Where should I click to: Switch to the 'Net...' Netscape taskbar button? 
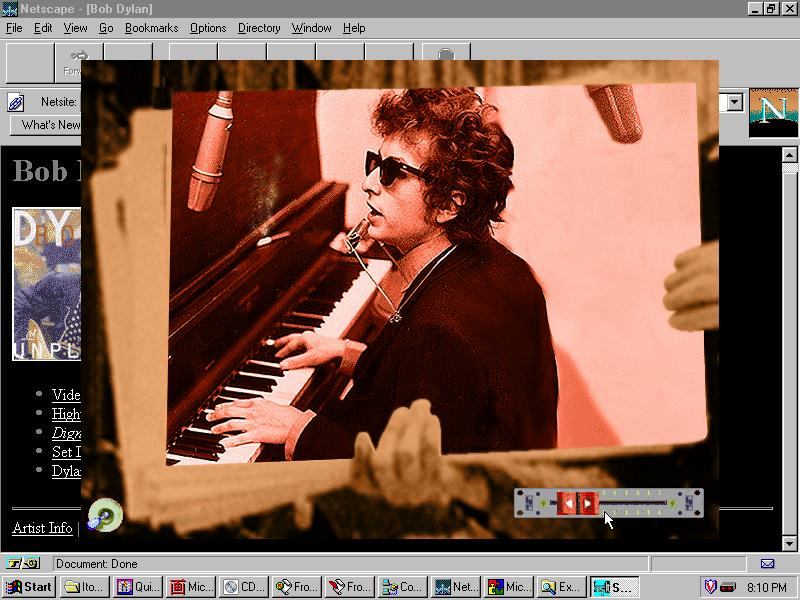click(456, 587)
